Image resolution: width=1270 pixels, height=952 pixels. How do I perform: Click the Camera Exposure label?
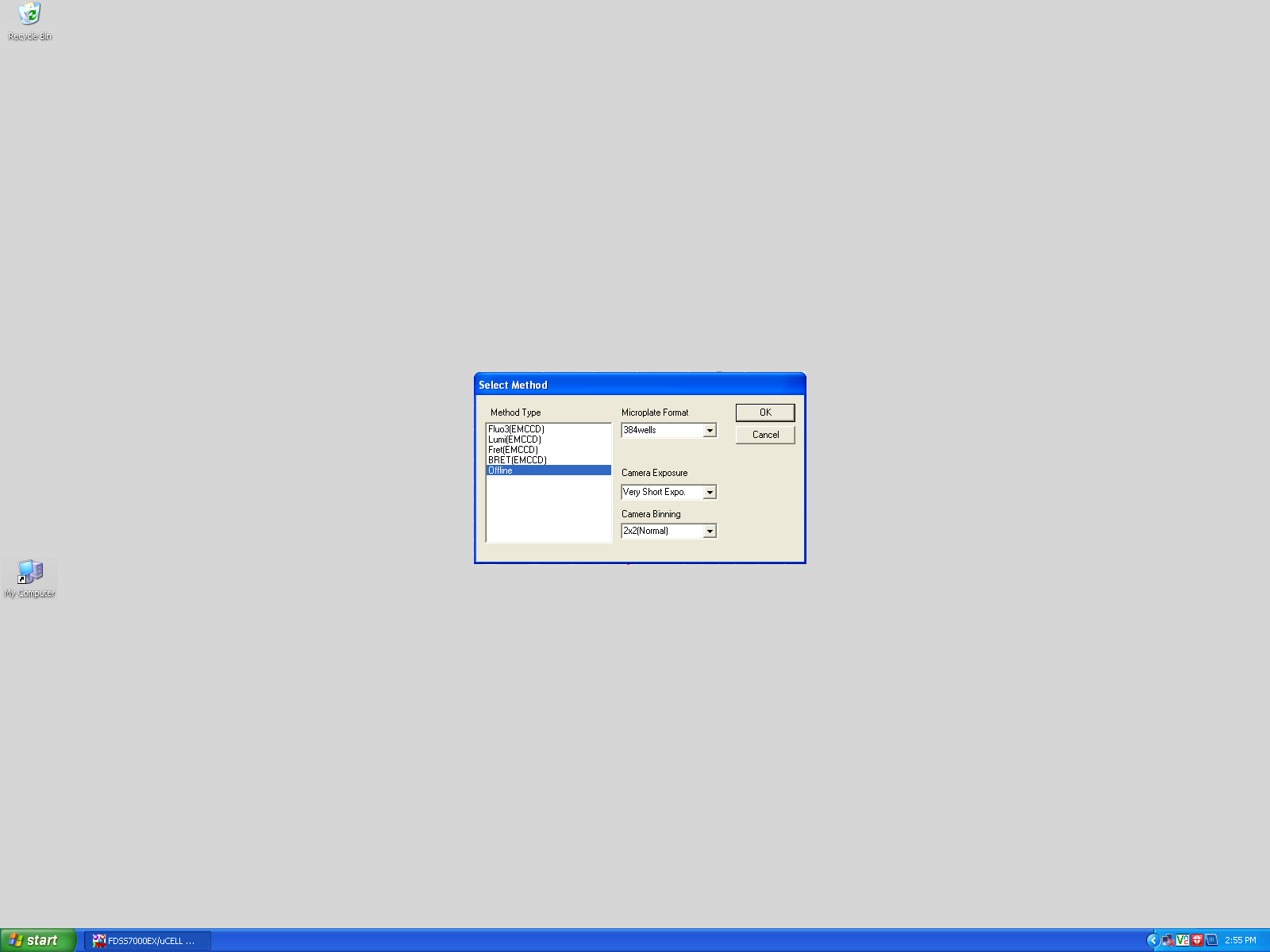655,473
